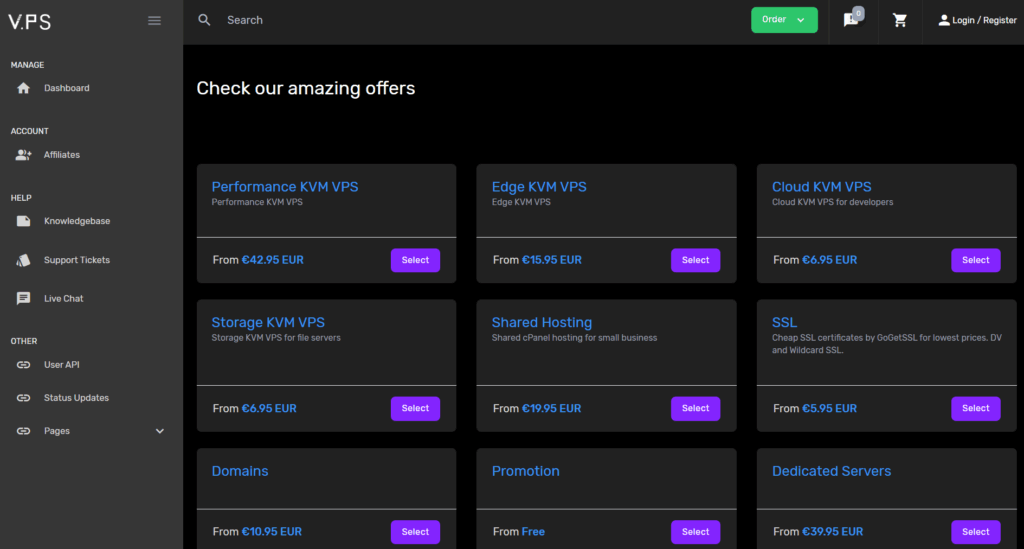
Task: Toggle the hamburger sidebar menu icon
Action: (154, 21)
